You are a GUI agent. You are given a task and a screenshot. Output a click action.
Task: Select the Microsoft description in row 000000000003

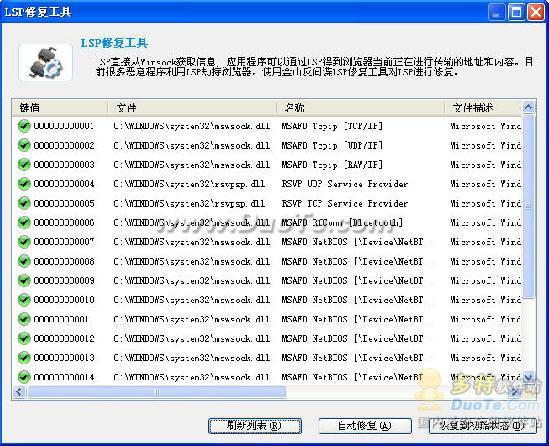click(x=485, y=165)
